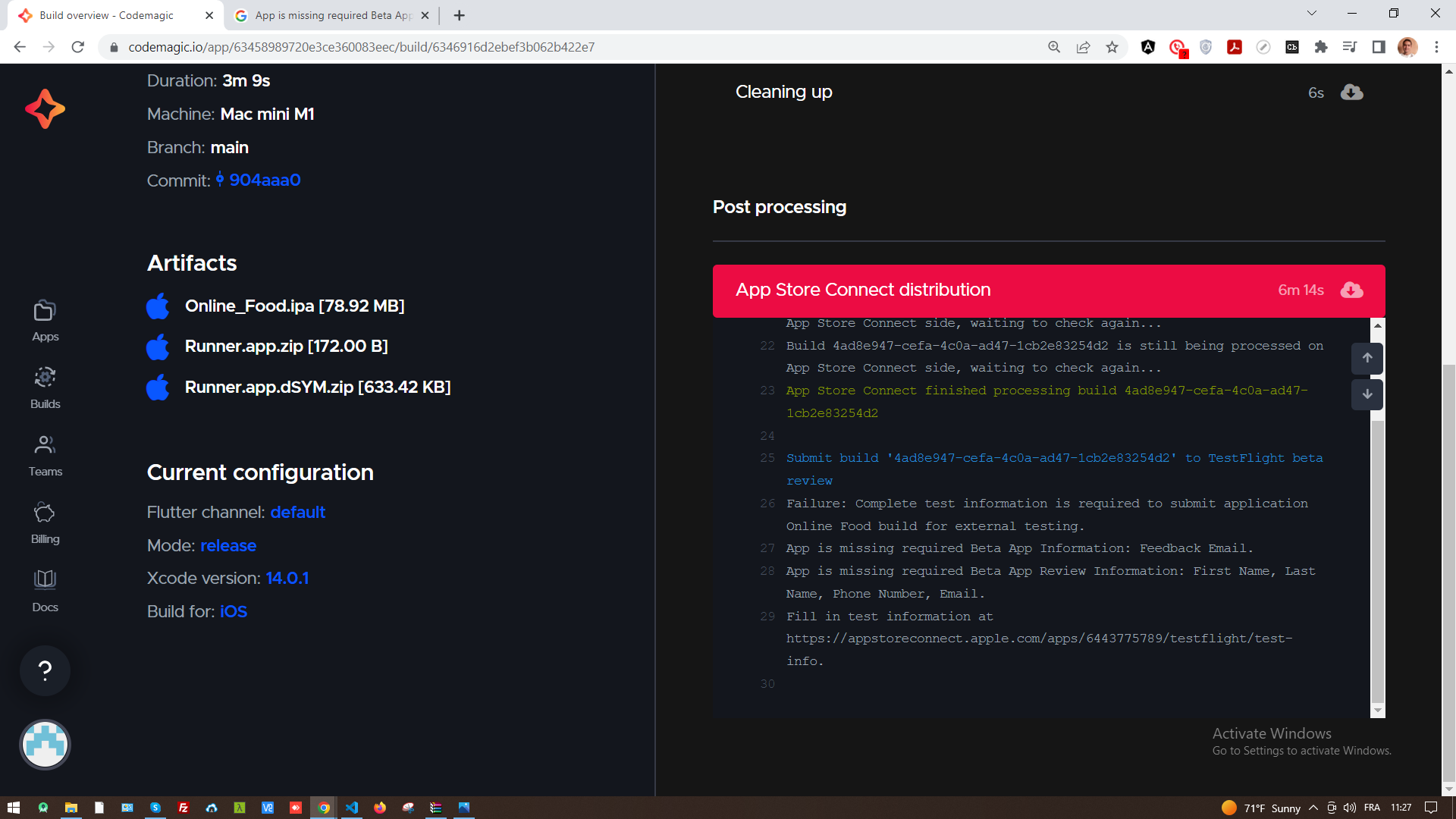The height and width of the screenshot is (819, 1456).
Task: Select log line 29 Fill in test information
Action: tap(1040, 639)
